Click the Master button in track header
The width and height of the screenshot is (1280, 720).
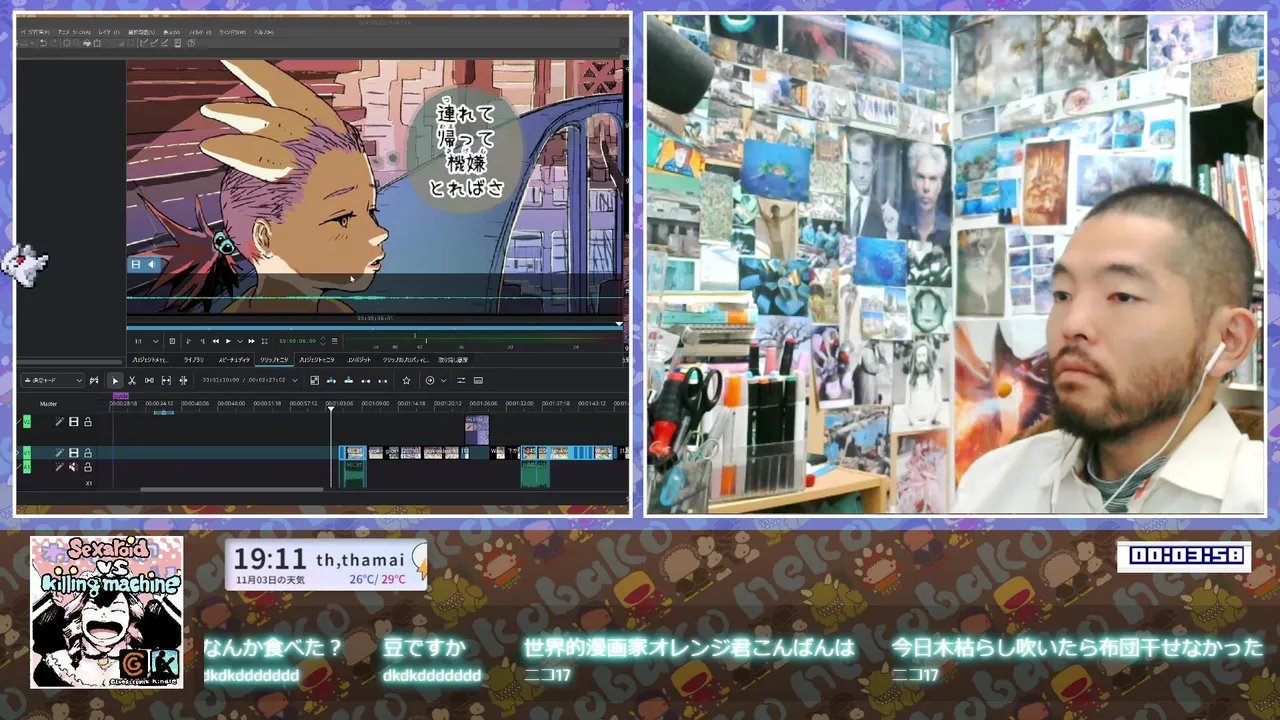point(48,404)
